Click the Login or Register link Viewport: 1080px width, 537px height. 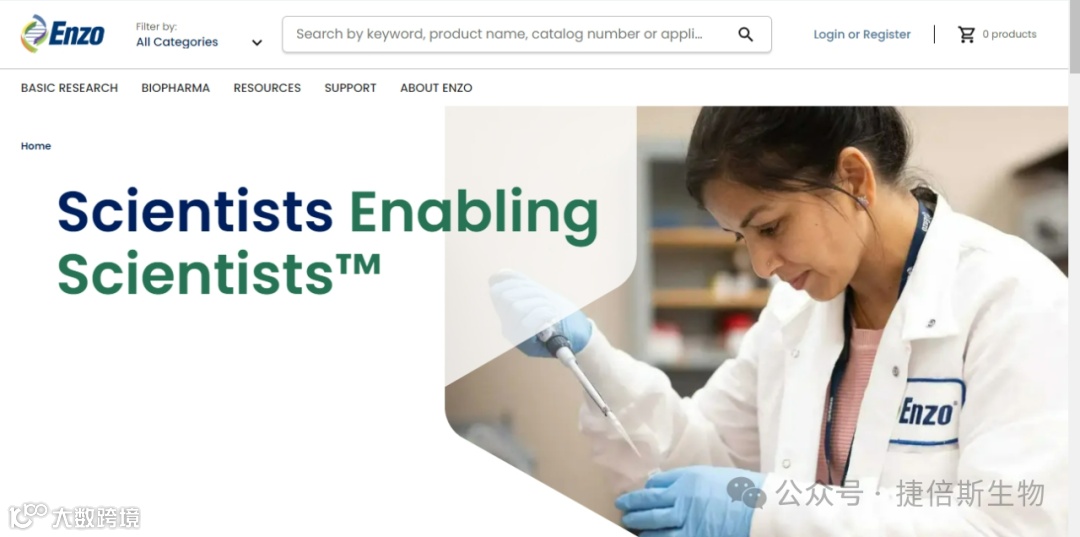tap(862, 34)
